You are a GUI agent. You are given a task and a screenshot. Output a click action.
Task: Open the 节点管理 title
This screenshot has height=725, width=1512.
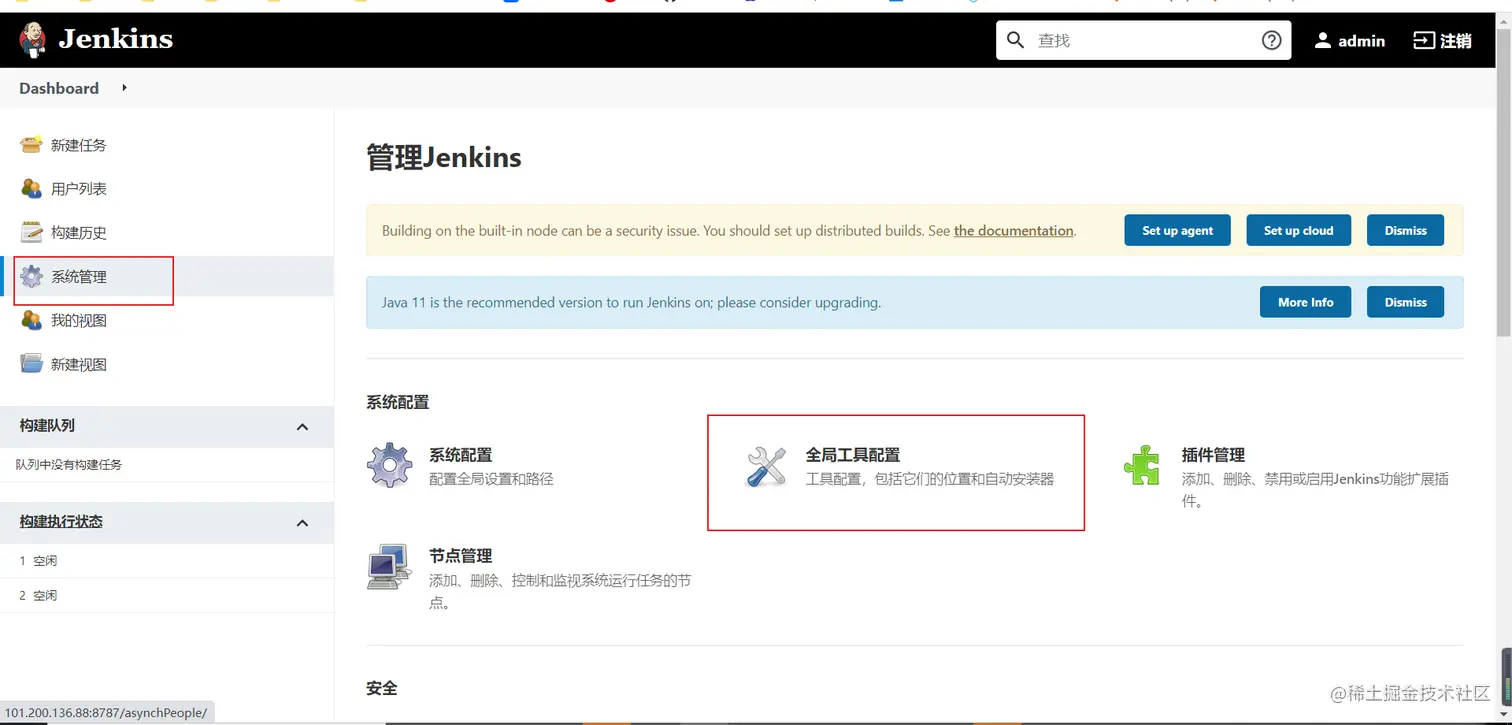click(460, 556)
